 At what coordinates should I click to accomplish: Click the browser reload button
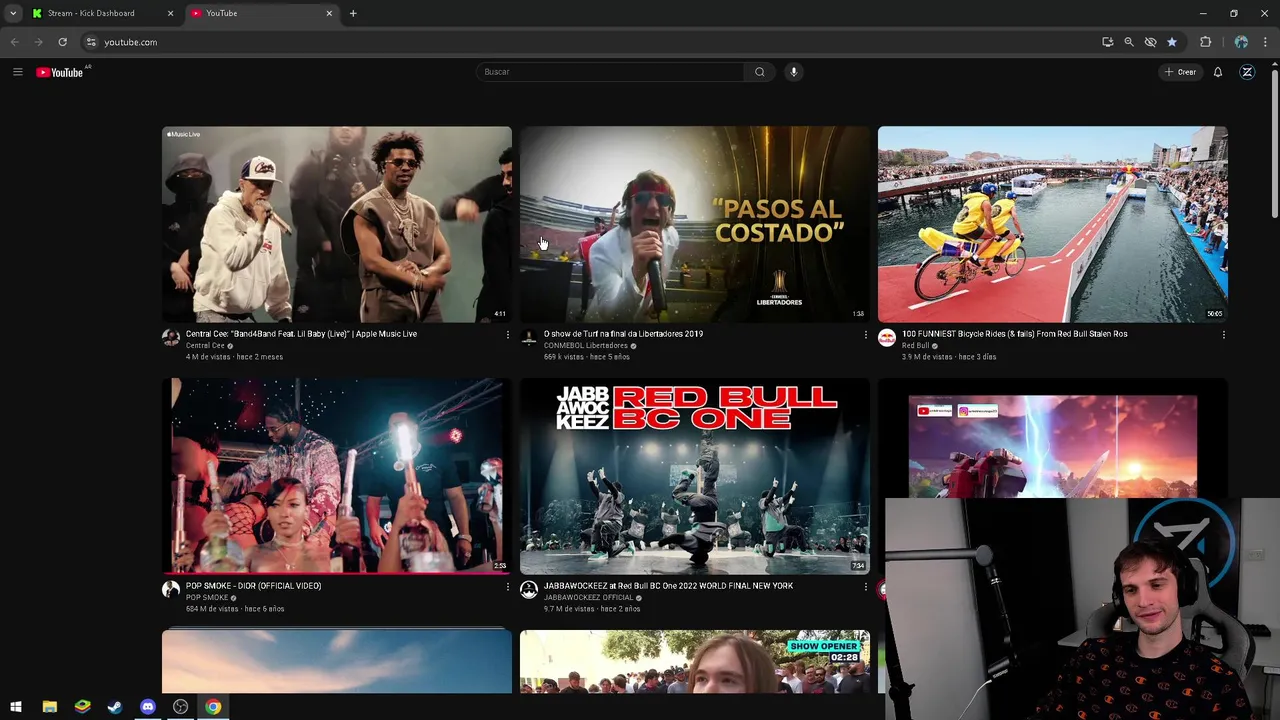[62, 42]
